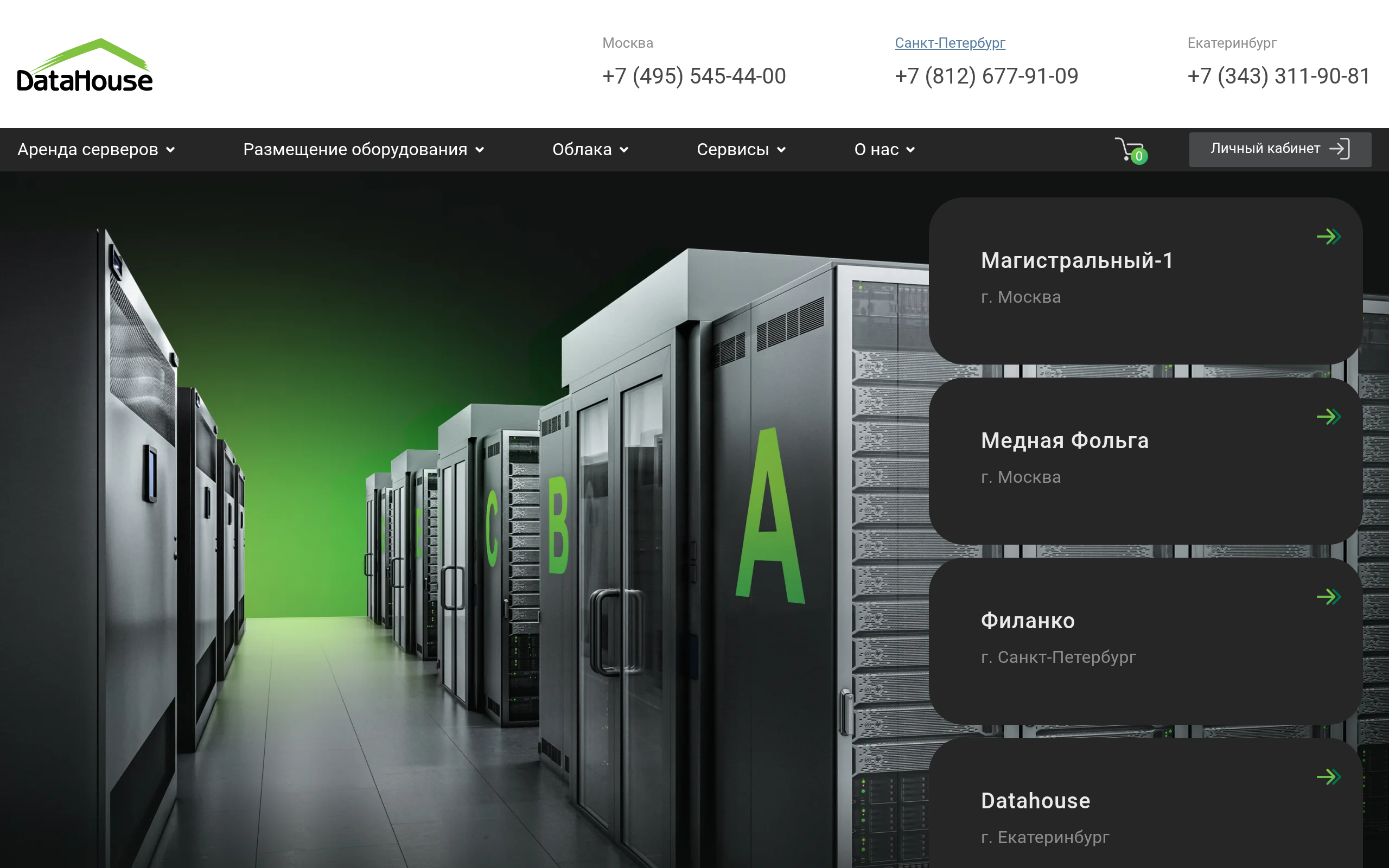1389x868 pixels.
Task: Click the Личный кабинет button
Action: pyautogui.click(x=1280, y=149)
